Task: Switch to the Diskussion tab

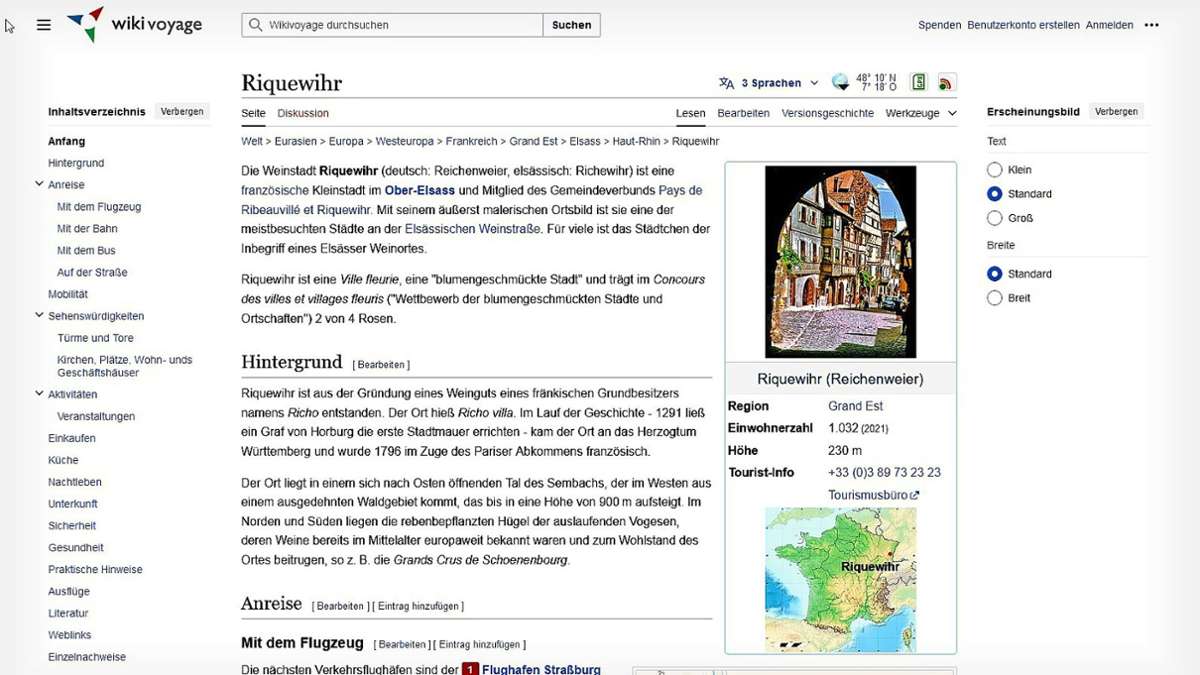Action: pos(303,113)
